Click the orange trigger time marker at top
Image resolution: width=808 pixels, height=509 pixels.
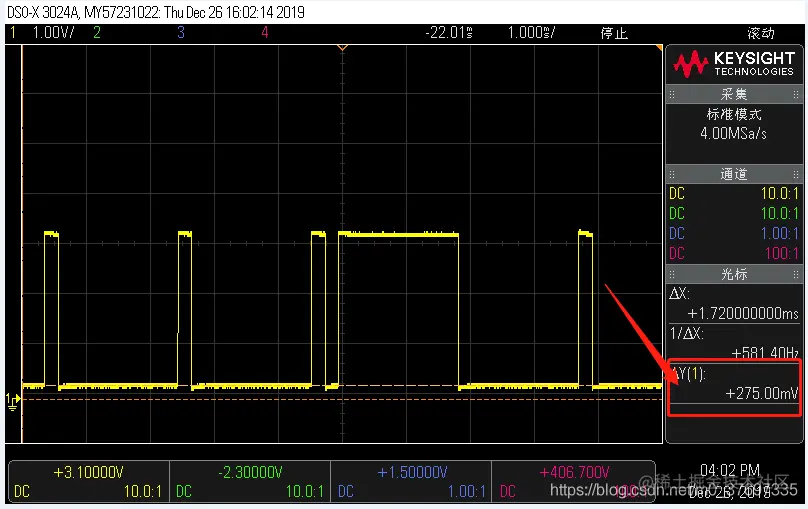pyautogui.click(x=342, y=48)
